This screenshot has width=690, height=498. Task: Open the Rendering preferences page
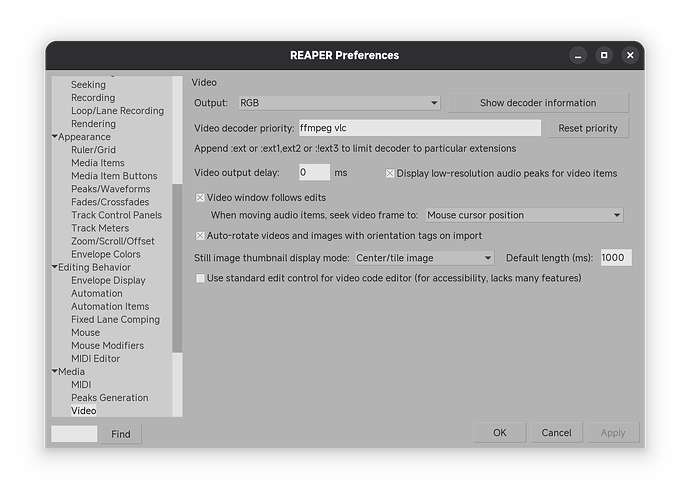[x=93, y=124]
